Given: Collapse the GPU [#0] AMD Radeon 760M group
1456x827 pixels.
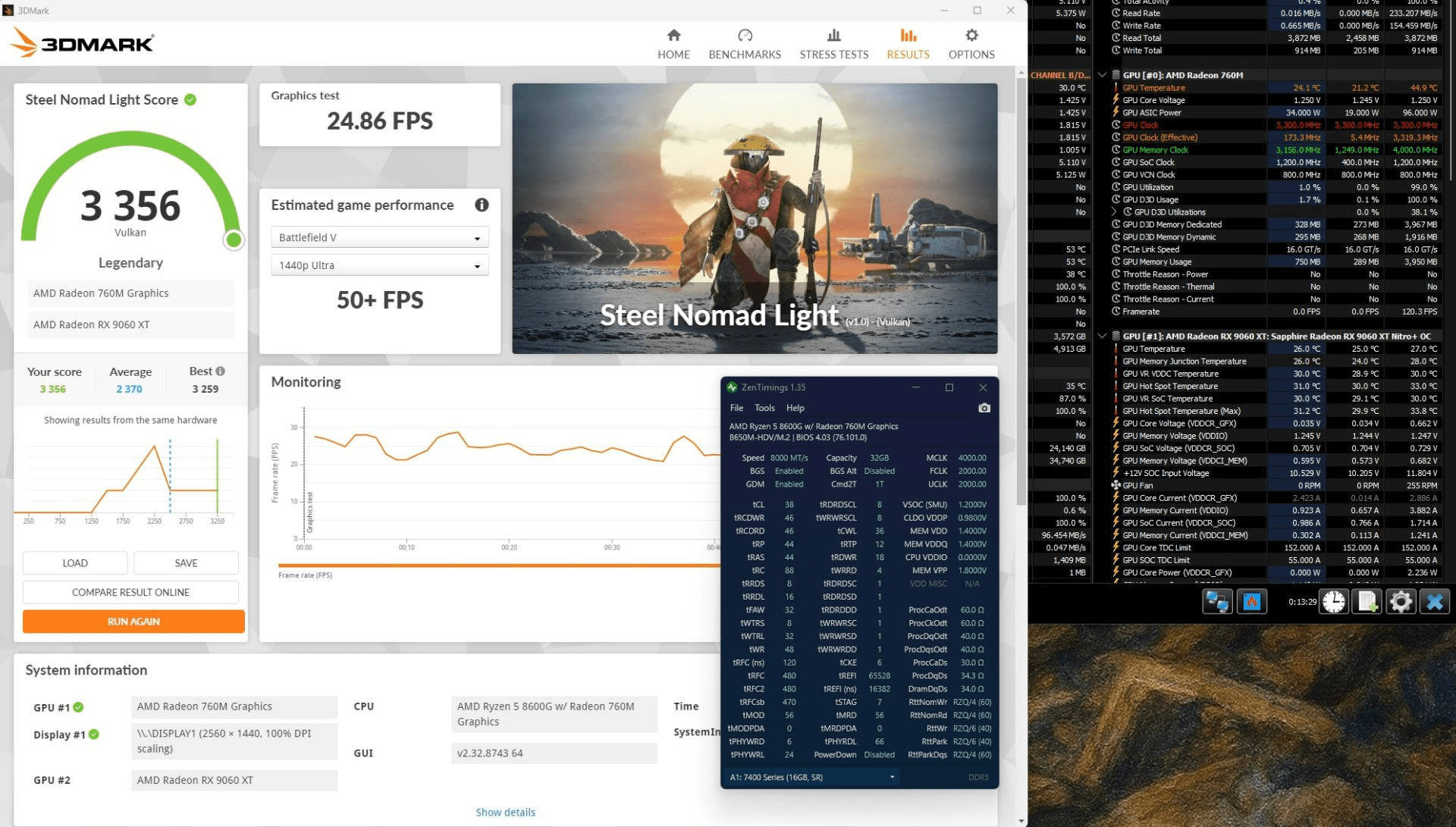Looking at the screenshot, I should click(x=1103, y=75).
